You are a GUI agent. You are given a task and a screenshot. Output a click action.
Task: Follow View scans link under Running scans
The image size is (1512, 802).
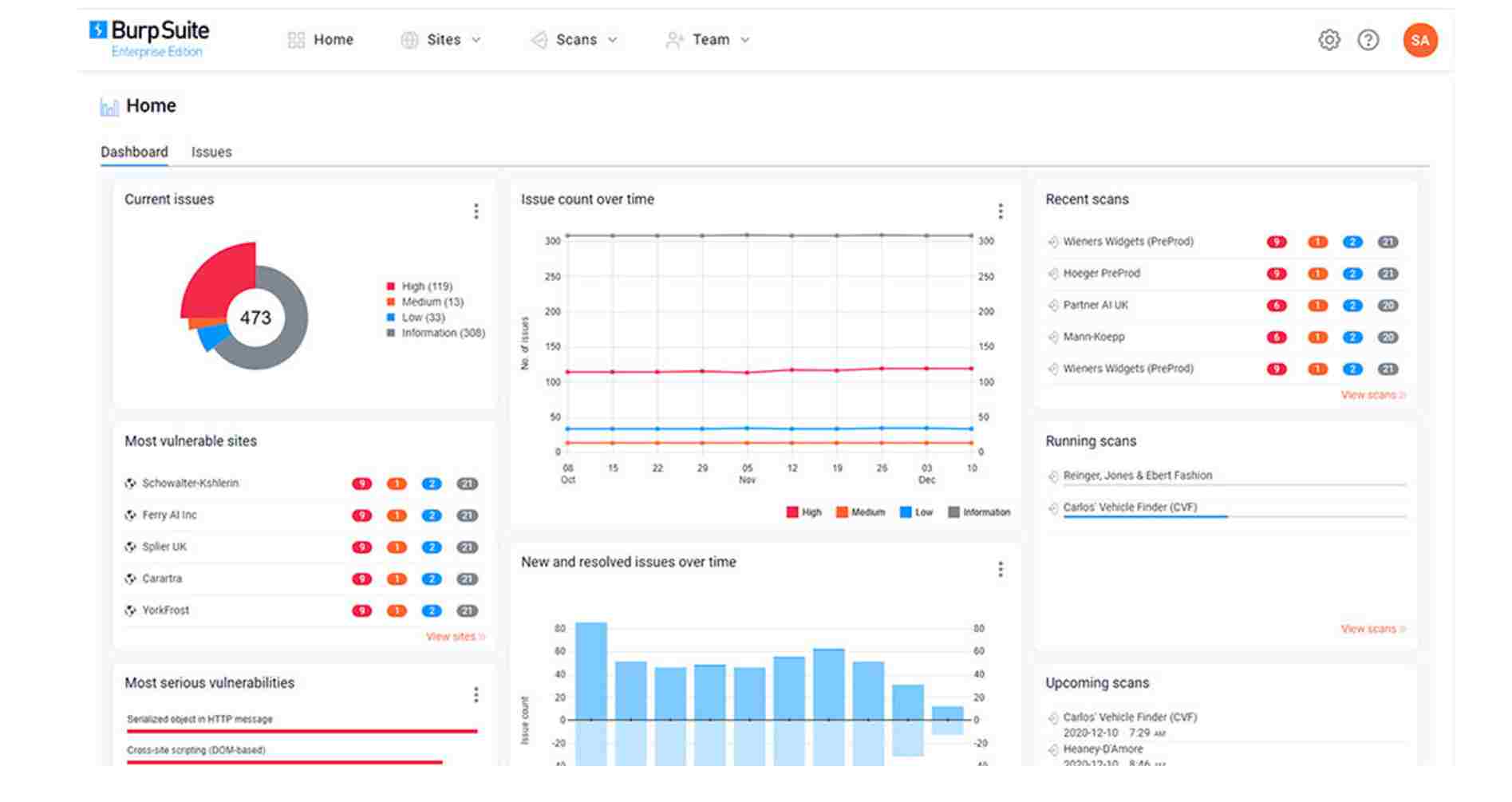(x=1373, y=629)
